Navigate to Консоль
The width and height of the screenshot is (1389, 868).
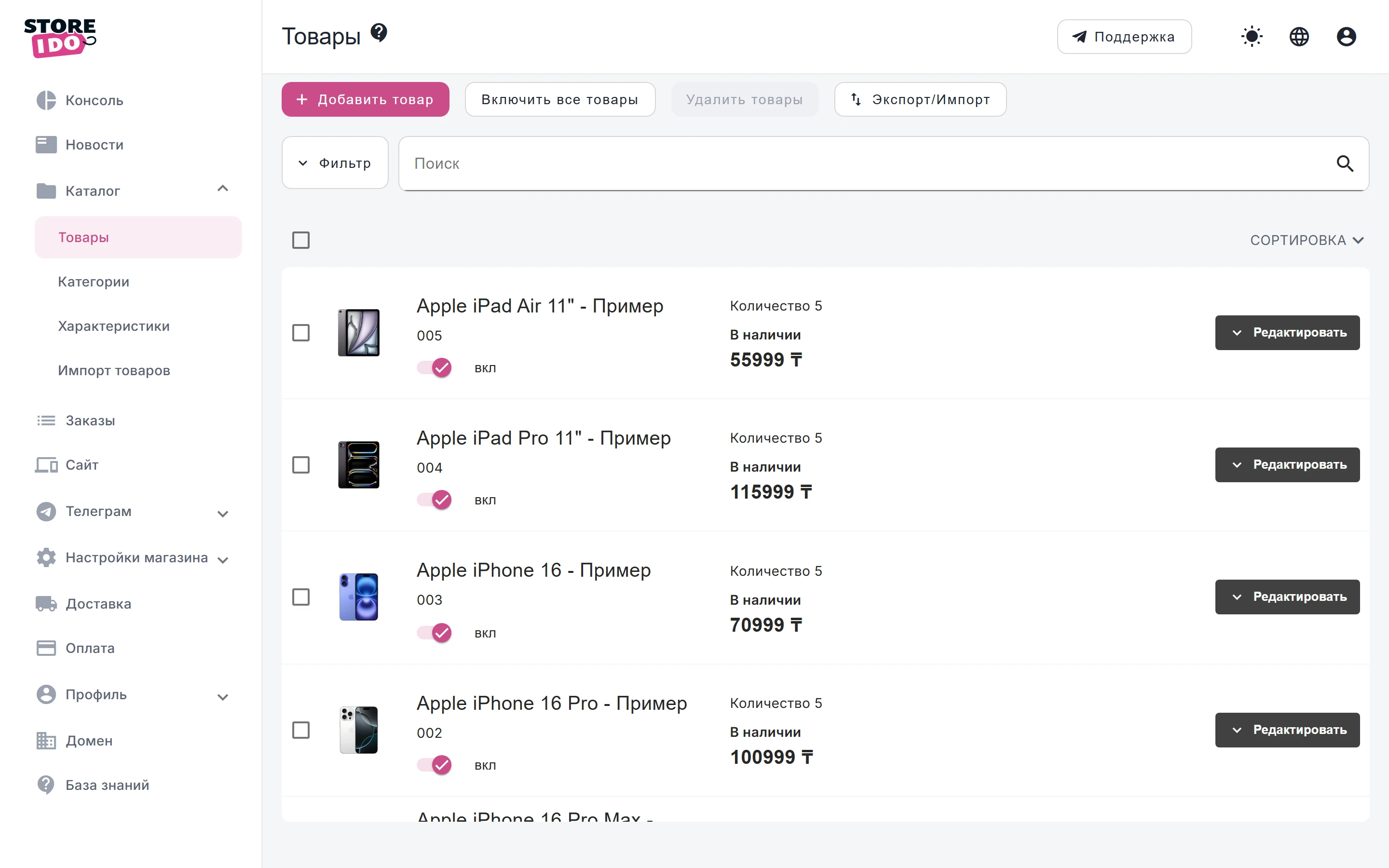pyautogui.click(x=94, y=100)
